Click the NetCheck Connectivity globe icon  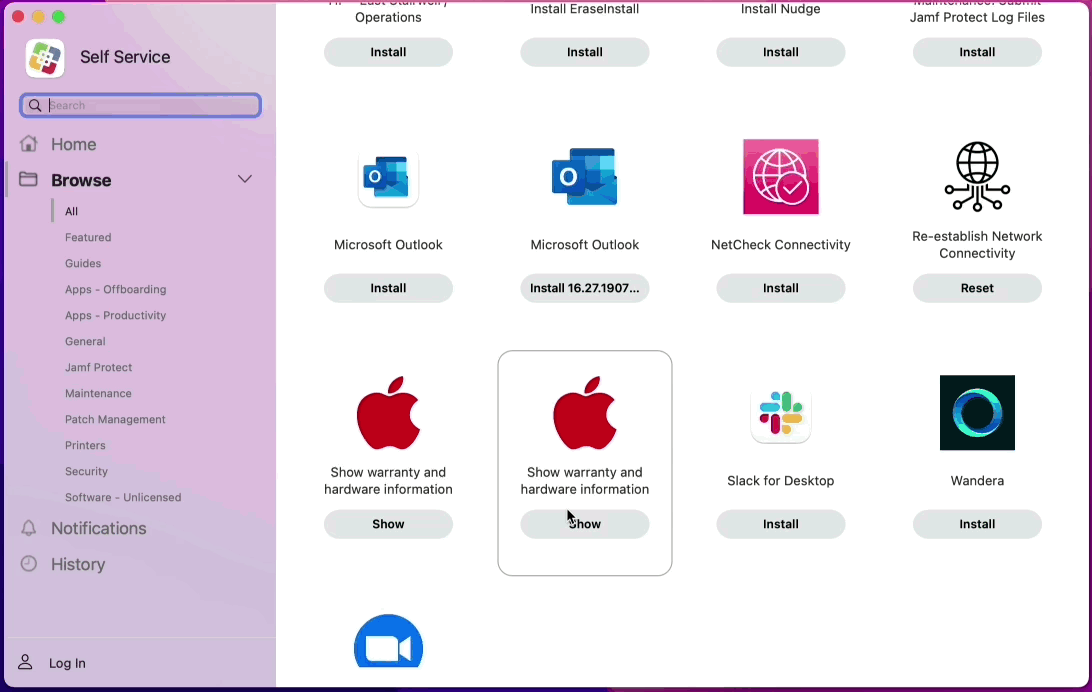point(781,177)
